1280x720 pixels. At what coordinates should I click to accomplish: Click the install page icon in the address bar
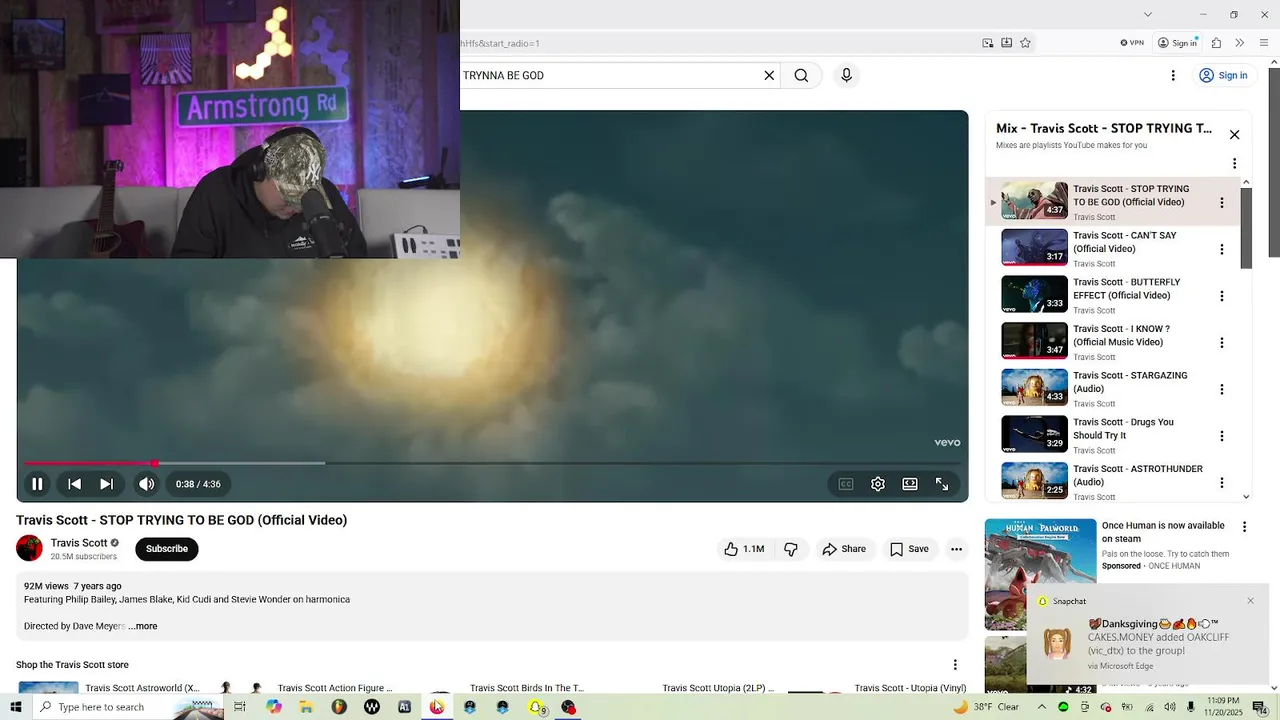(x=1007, y=43)
